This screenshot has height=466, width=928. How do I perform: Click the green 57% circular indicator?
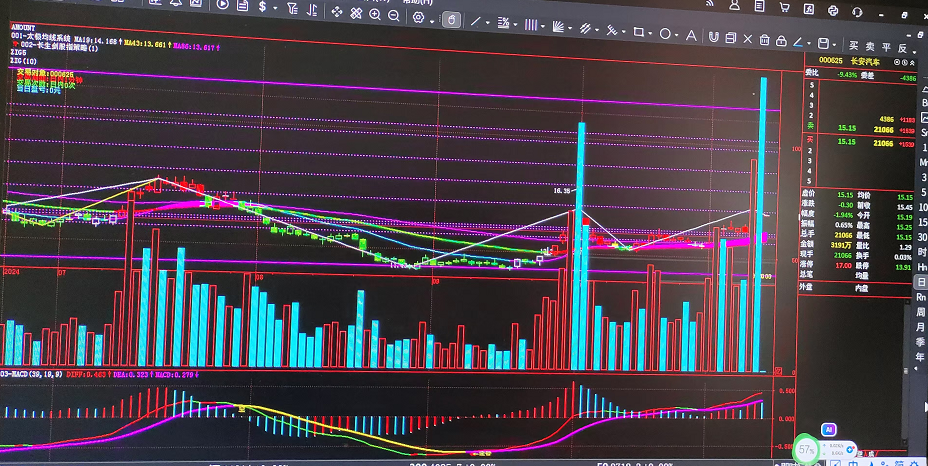coord(806,449)
